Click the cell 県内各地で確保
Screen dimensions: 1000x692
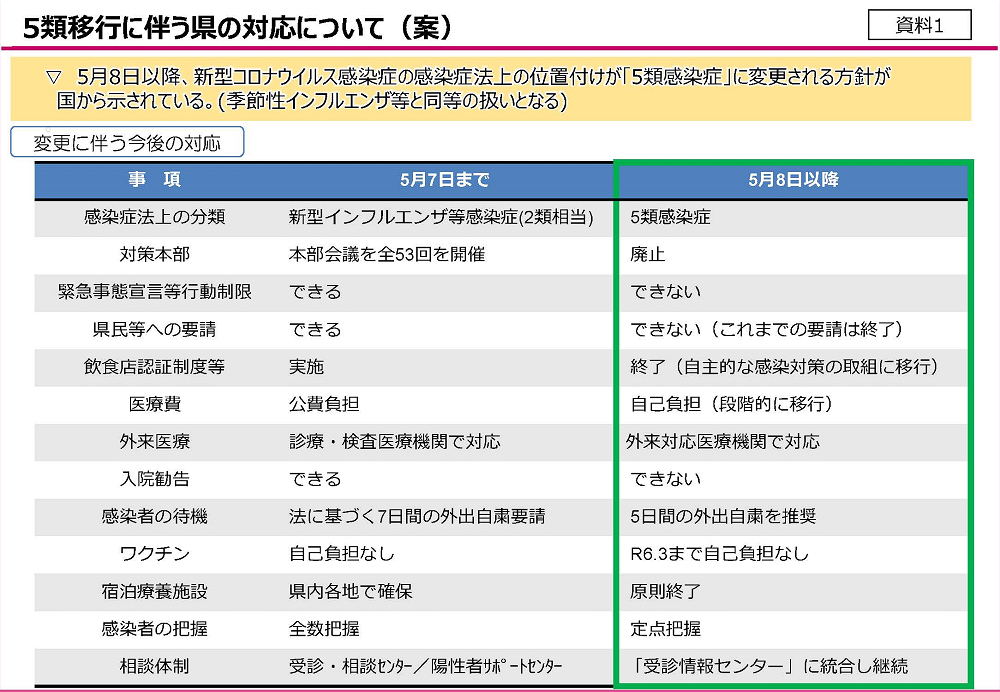coord(350,591)
